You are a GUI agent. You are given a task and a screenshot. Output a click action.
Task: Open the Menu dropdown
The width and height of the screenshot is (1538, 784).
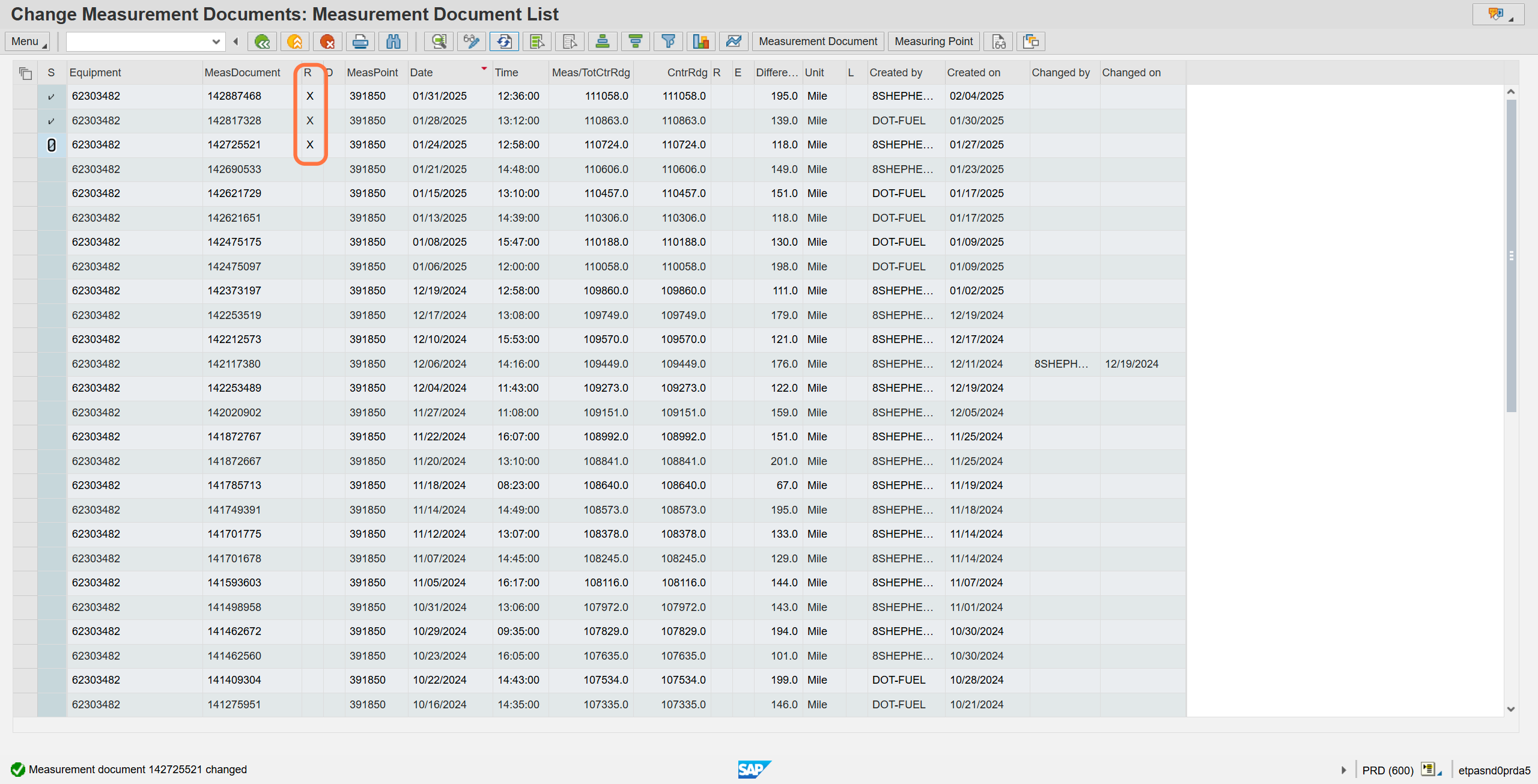[28, 41]
